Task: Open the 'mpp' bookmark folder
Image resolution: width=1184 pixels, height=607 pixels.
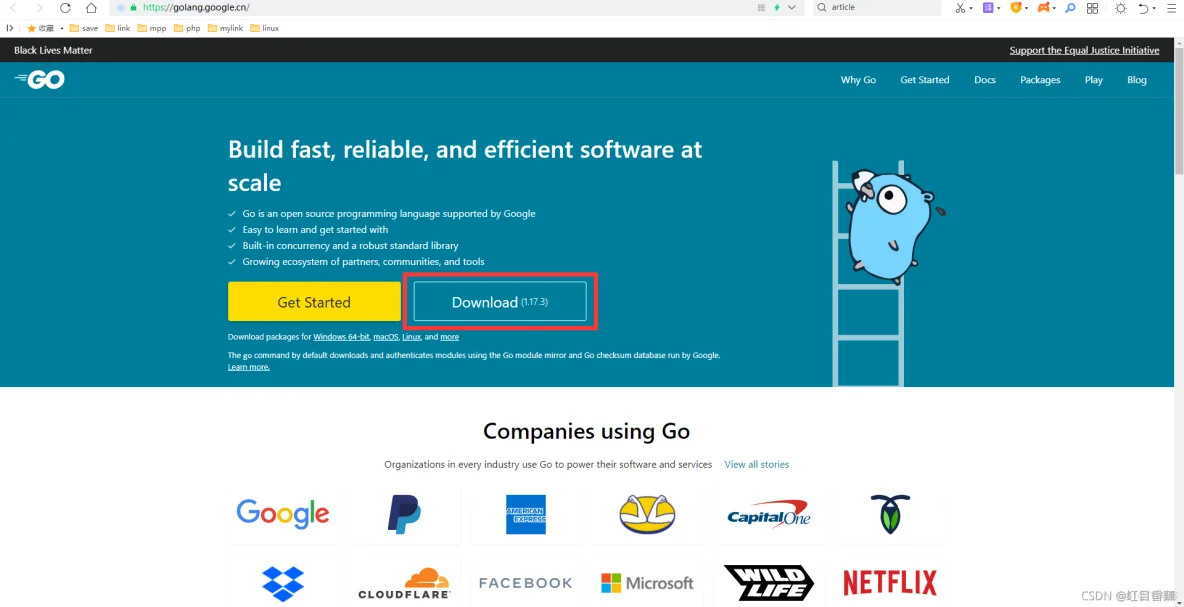Action: tap(152, 28)
